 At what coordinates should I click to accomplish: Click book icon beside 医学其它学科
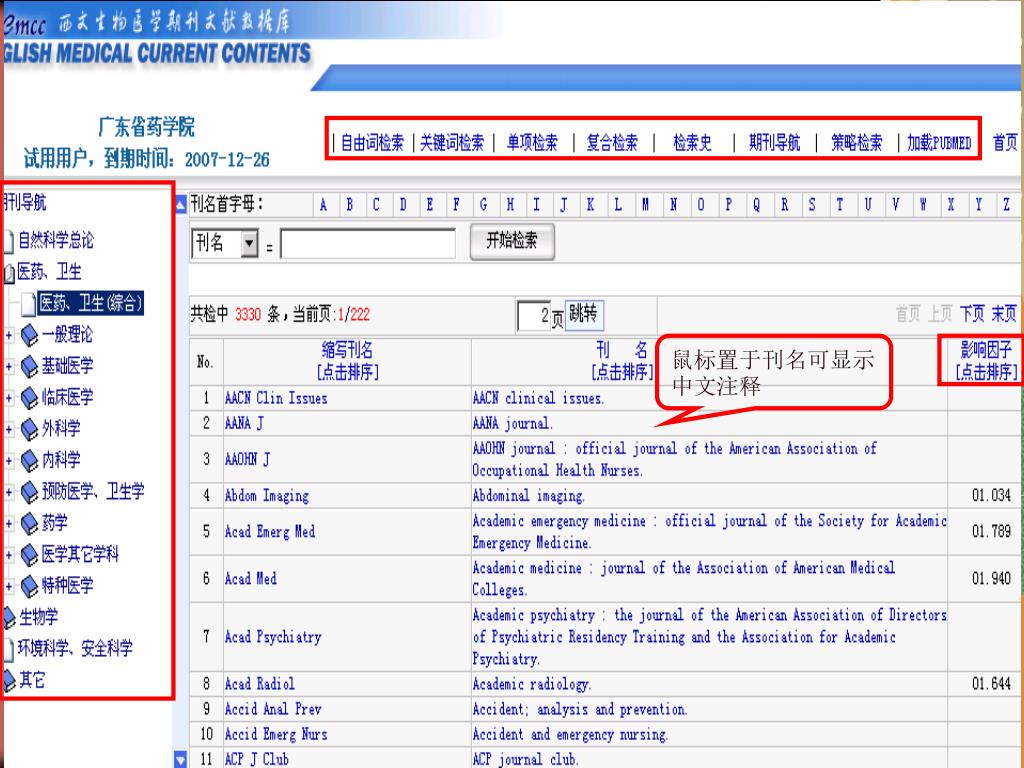pos(29,554)
